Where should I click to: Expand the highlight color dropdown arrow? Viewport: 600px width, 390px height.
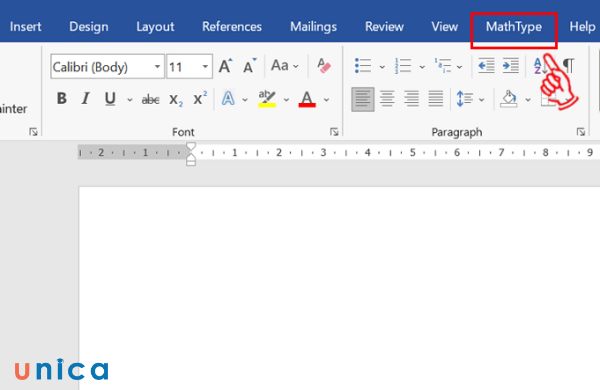[286, 100]
